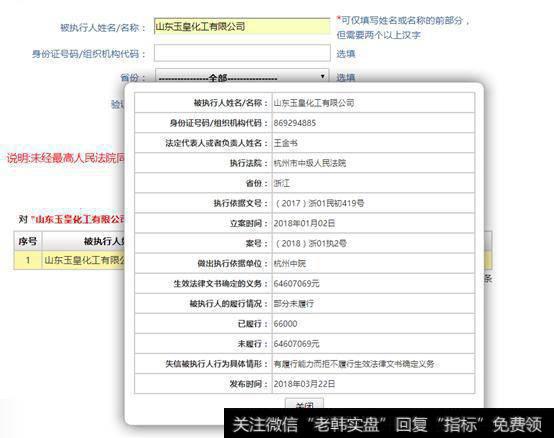Screen dimensions: 554x438
Task: Click the 被执行人姓名/名称 input field
Action: tap(242, 26)
